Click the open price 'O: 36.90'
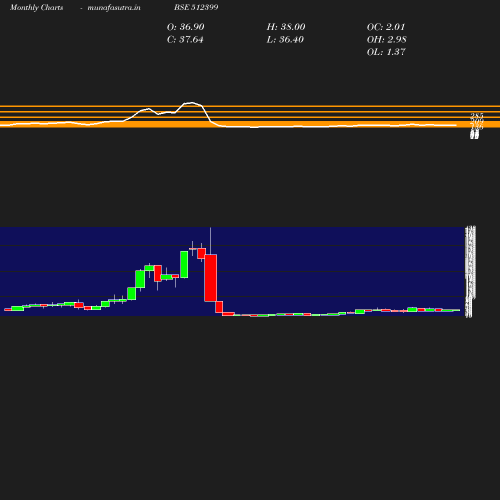Screen dimensions: 500x500 pyautogui.click(x=186, y=27)
